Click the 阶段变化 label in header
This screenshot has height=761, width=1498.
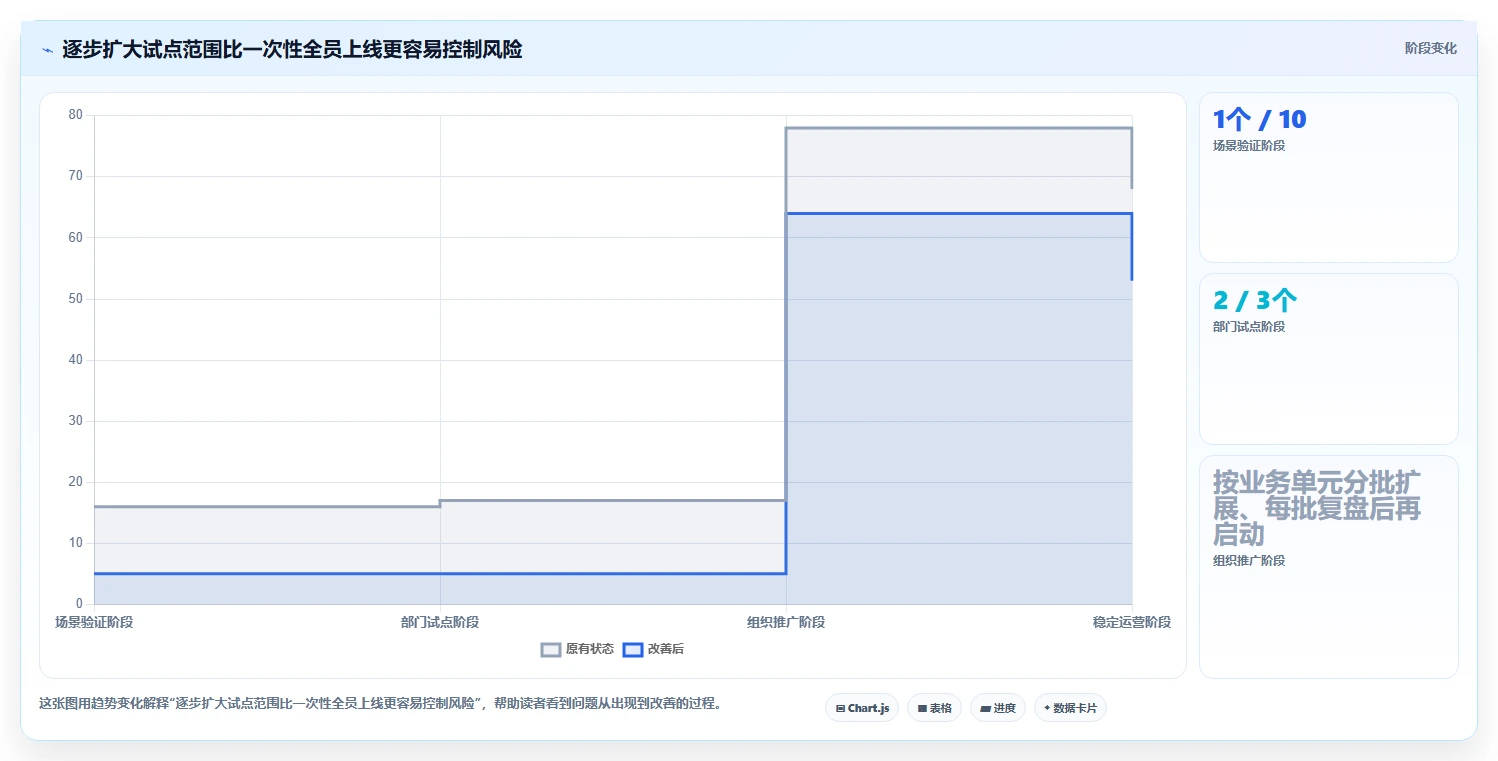point(1431,48)
